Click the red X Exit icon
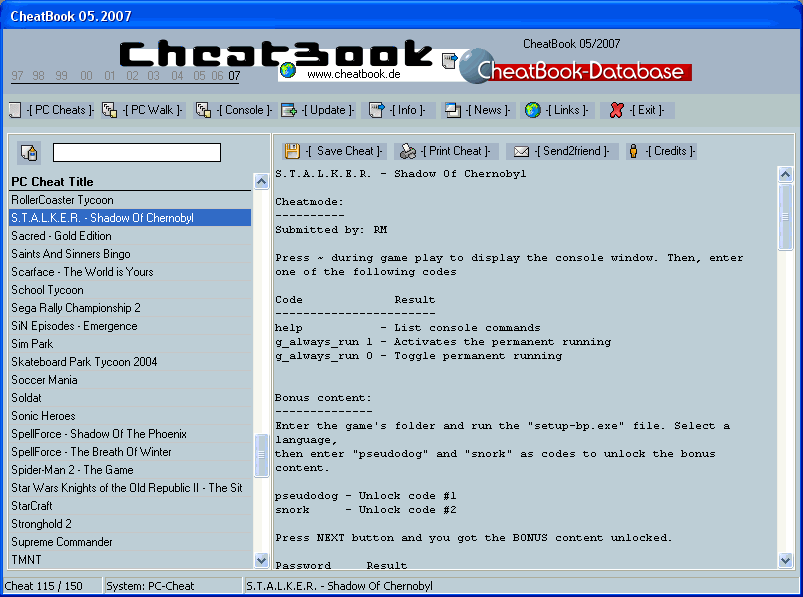The width and height of the screenshot is (803, 597). pyautogui.click(x=617, y=110)
